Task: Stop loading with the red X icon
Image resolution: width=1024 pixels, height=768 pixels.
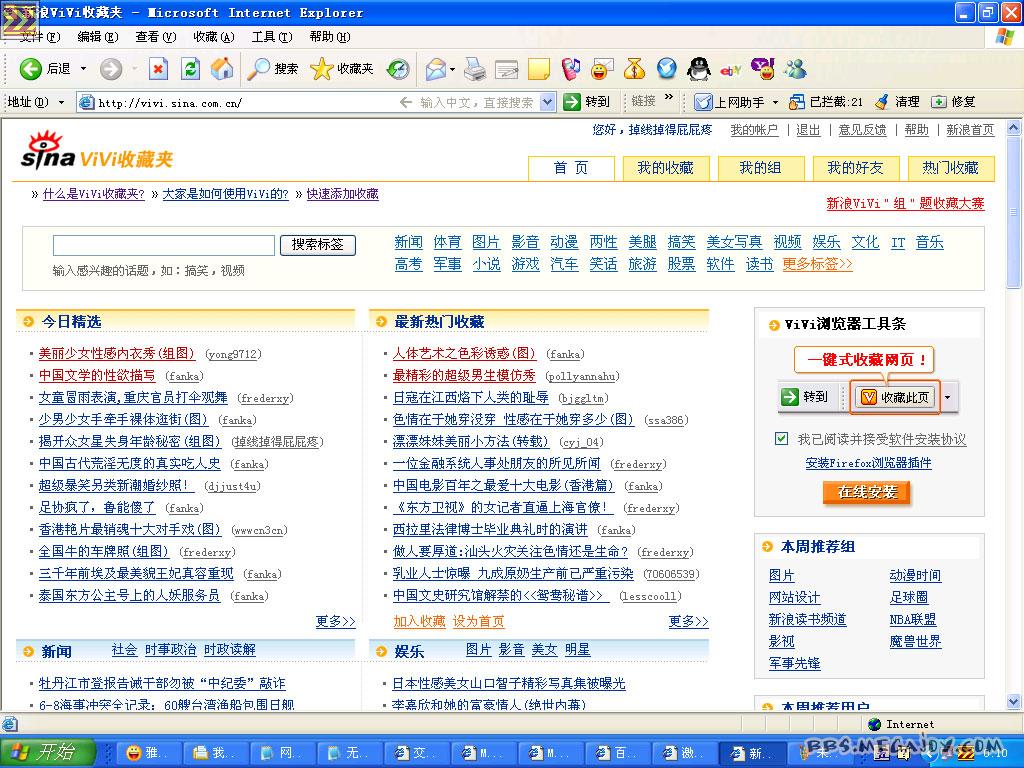Action: coord(158,69)
